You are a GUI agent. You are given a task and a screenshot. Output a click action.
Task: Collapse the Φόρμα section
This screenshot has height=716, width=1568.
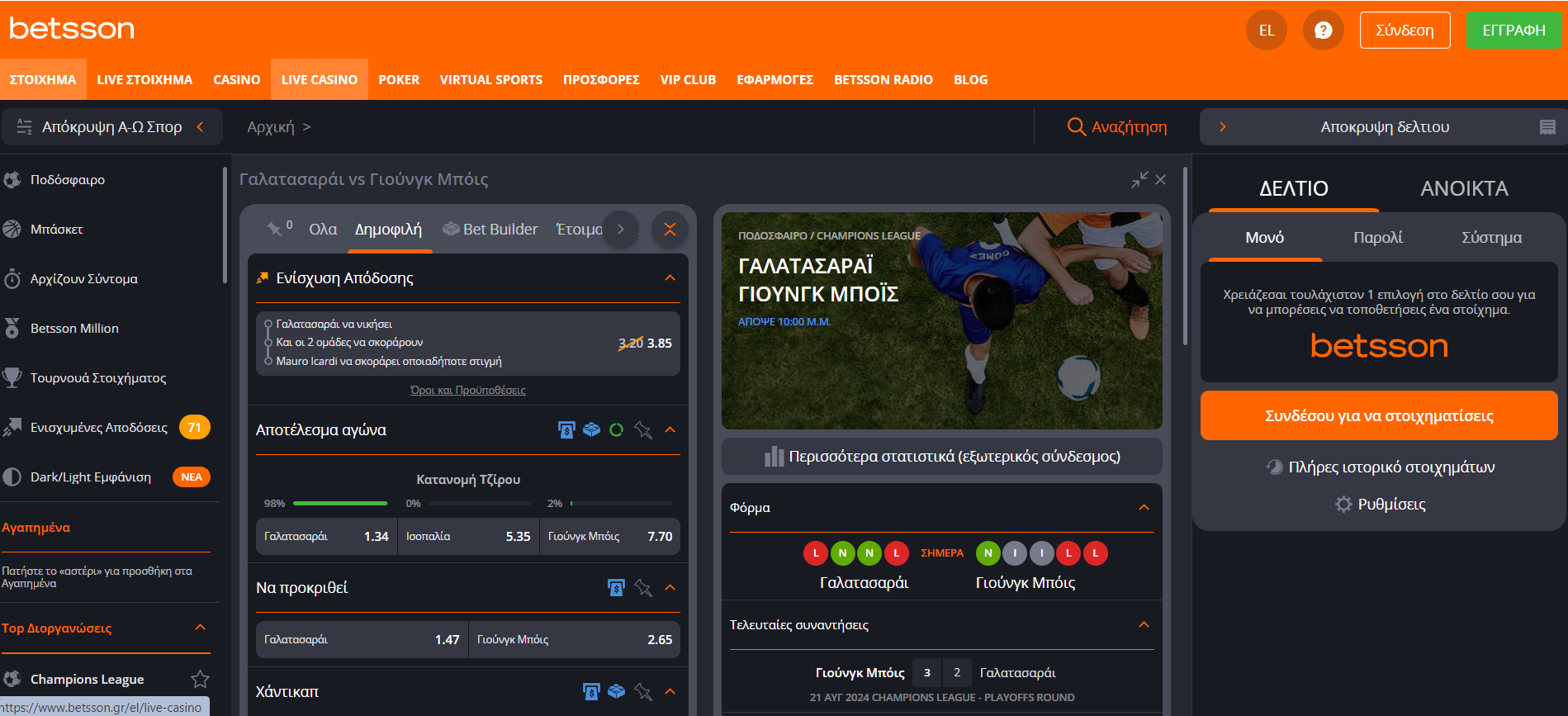(x=1144, y=507)
